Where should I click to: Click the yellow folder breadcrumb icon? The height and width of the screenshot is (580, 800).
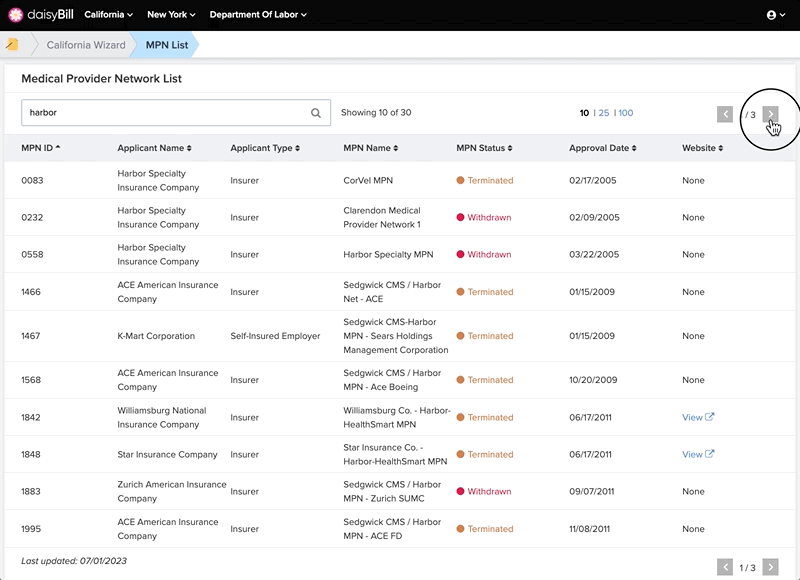(x=12, y=45)
